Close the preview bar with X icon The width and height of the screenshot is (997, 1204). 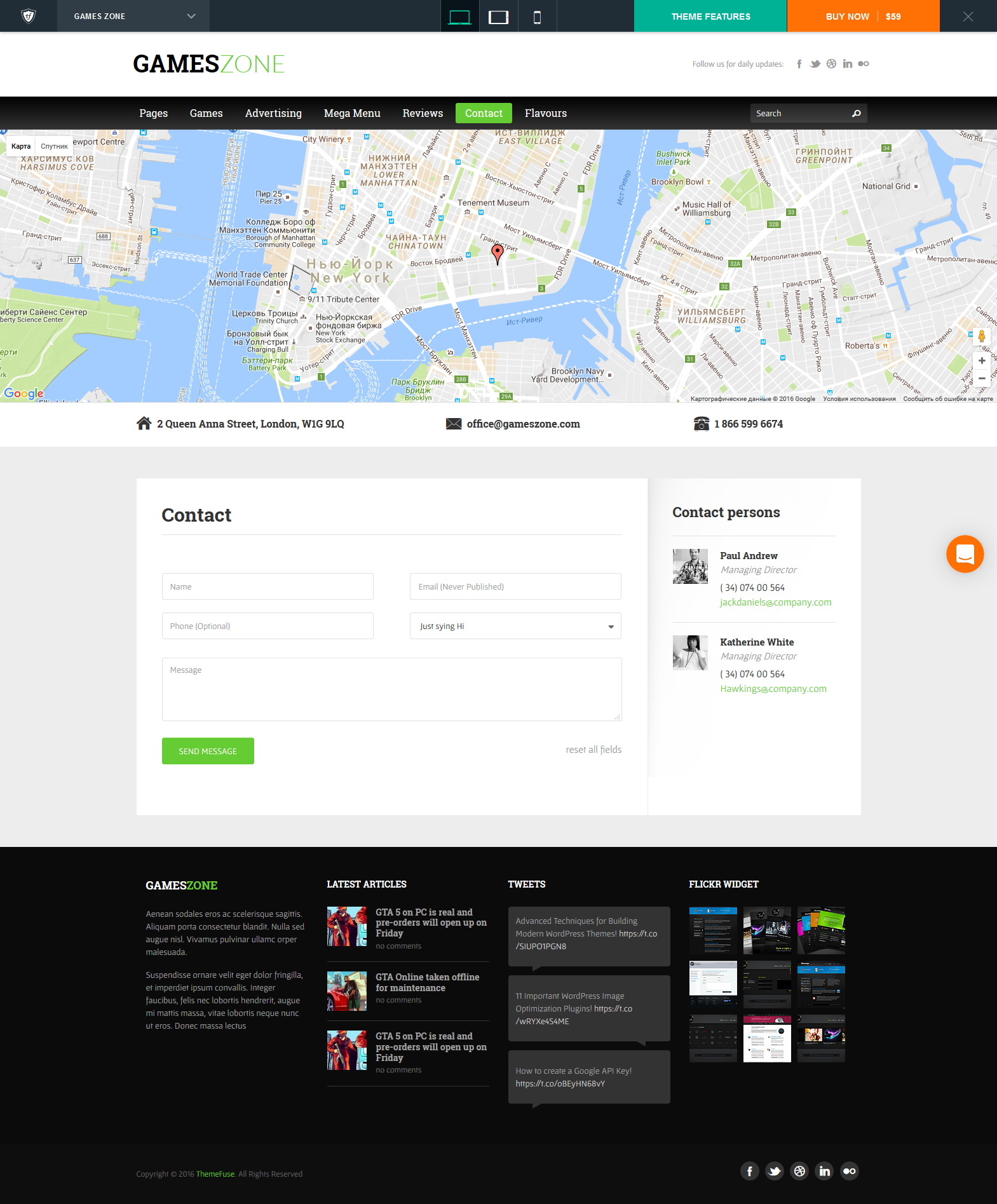968,17
